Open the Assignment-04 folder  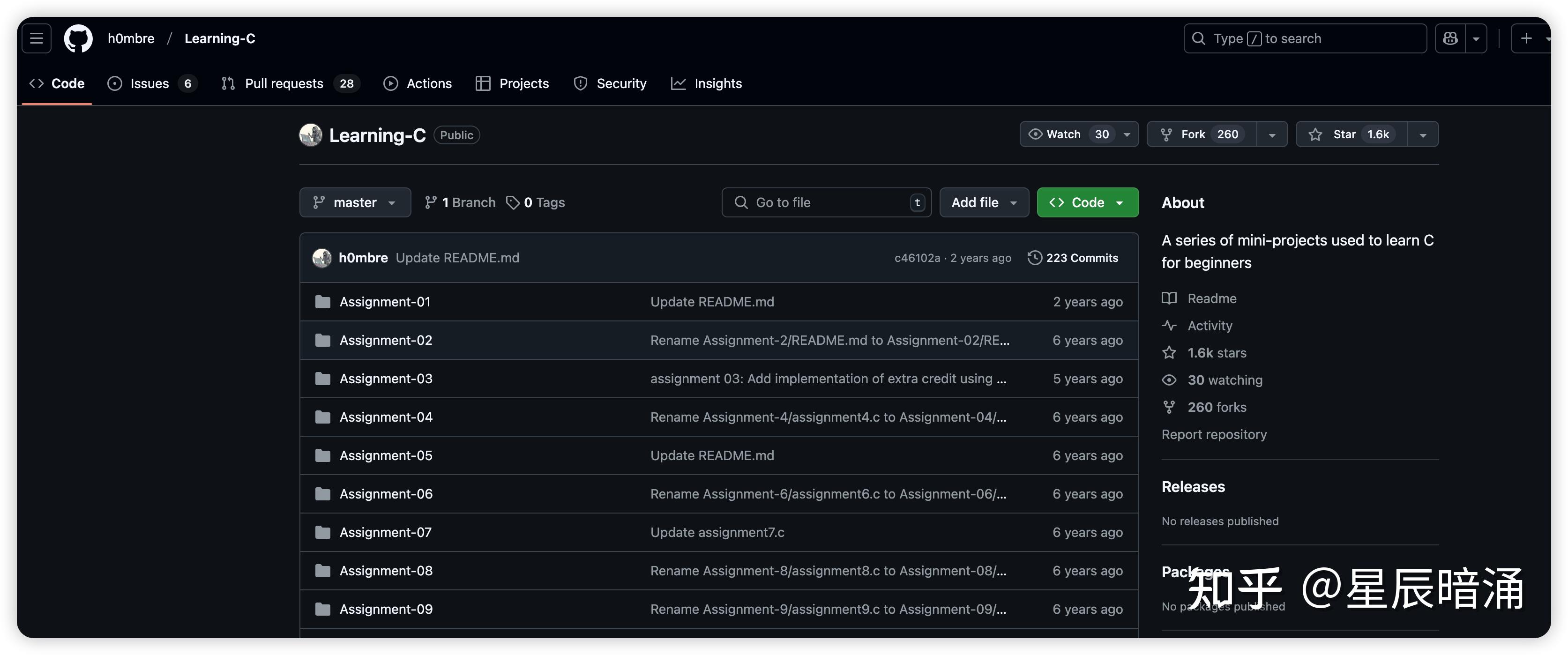386,417
